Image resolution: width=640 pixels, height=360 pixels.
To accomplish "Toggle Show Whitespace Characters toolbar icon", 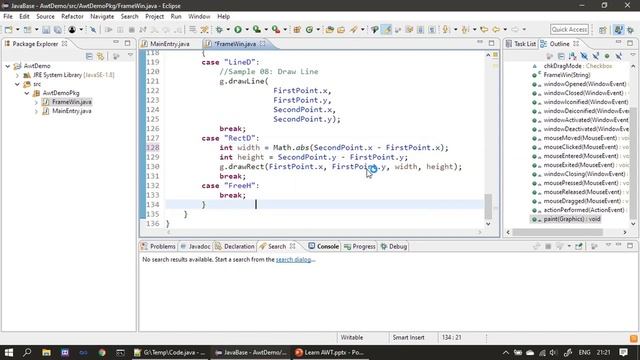I will point(432,29).
